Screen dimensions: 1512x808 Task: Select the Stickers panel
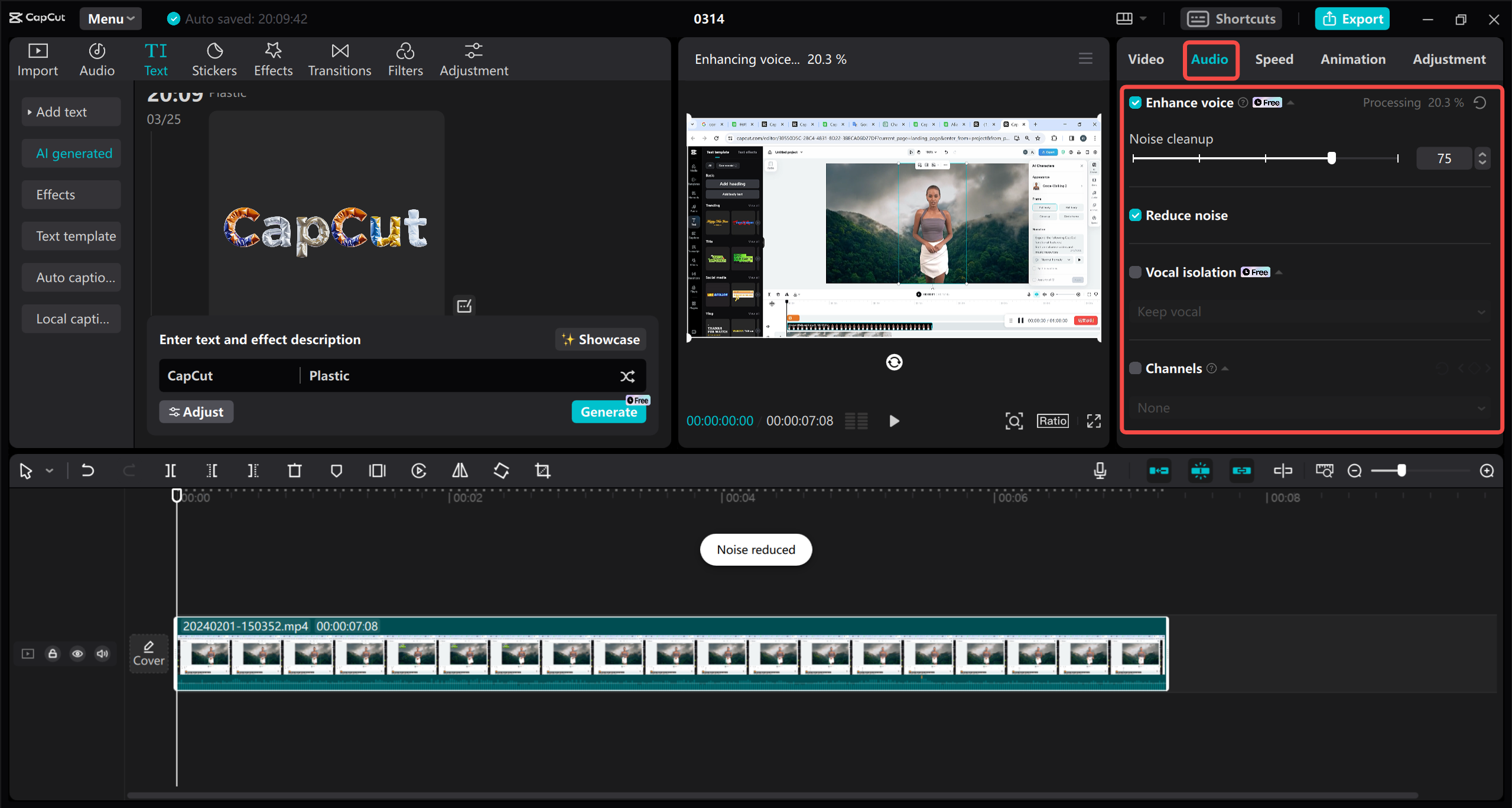click(214, 59)
